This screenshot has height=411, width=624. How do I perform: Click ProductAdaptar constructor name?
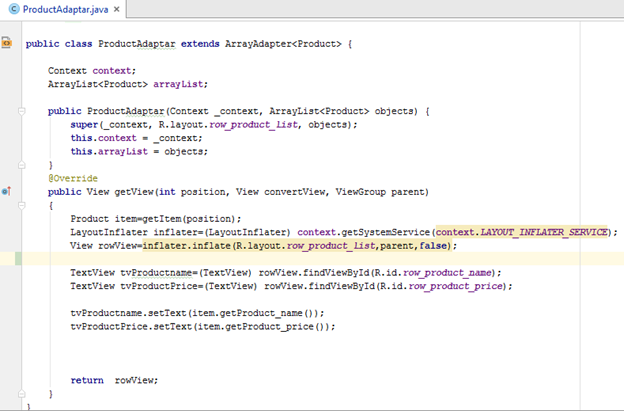[126, 111]
